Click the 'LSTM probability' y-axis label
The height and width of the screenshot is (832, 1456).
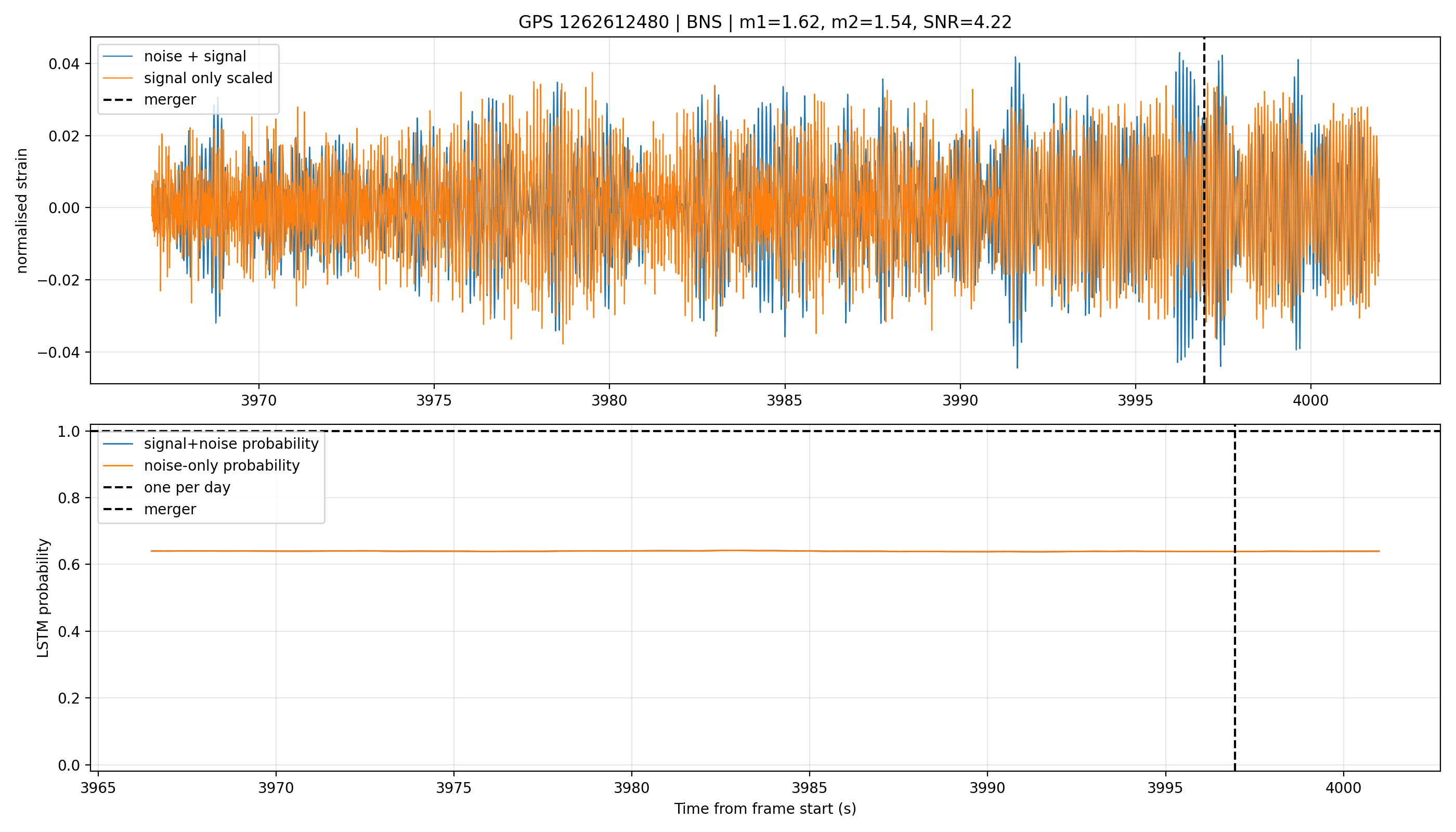click(x=43, y=597)
